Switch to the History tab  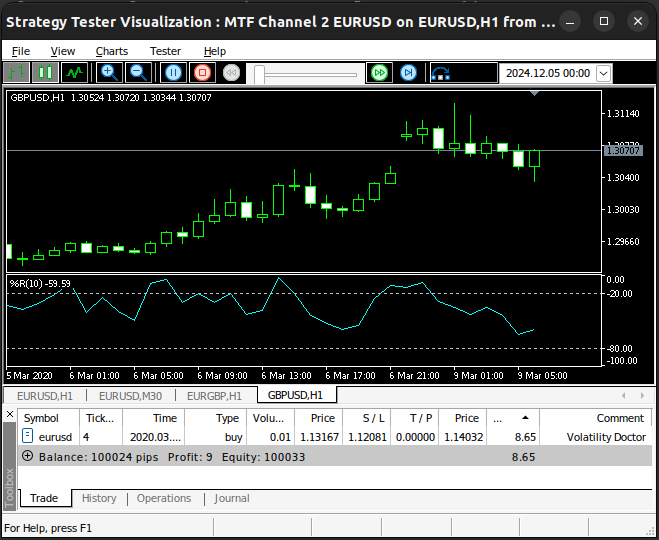[x=99, y=498]
